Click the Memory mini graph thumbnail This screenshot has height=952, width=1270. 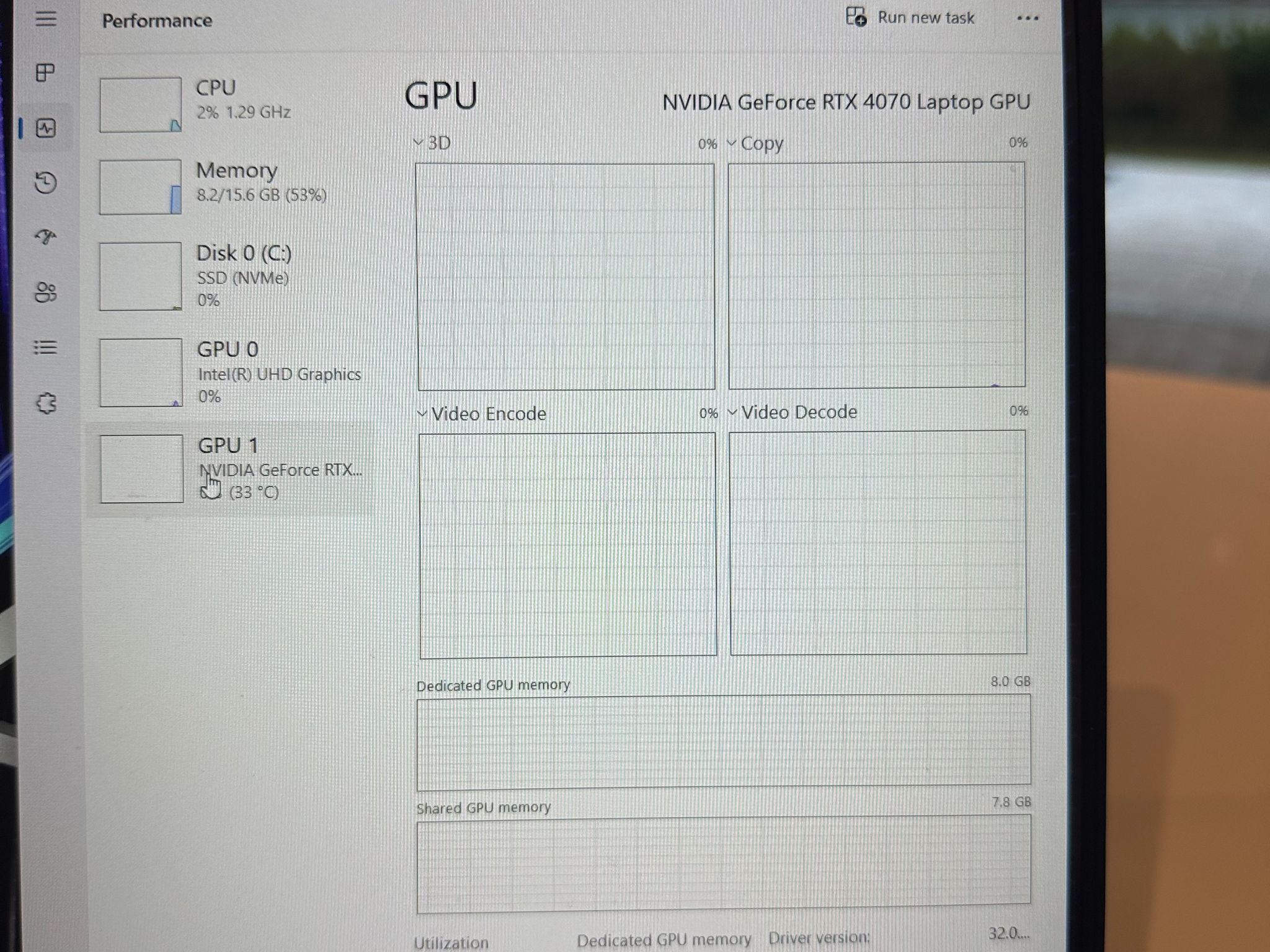pyautogui.click(x=141, y=187)
